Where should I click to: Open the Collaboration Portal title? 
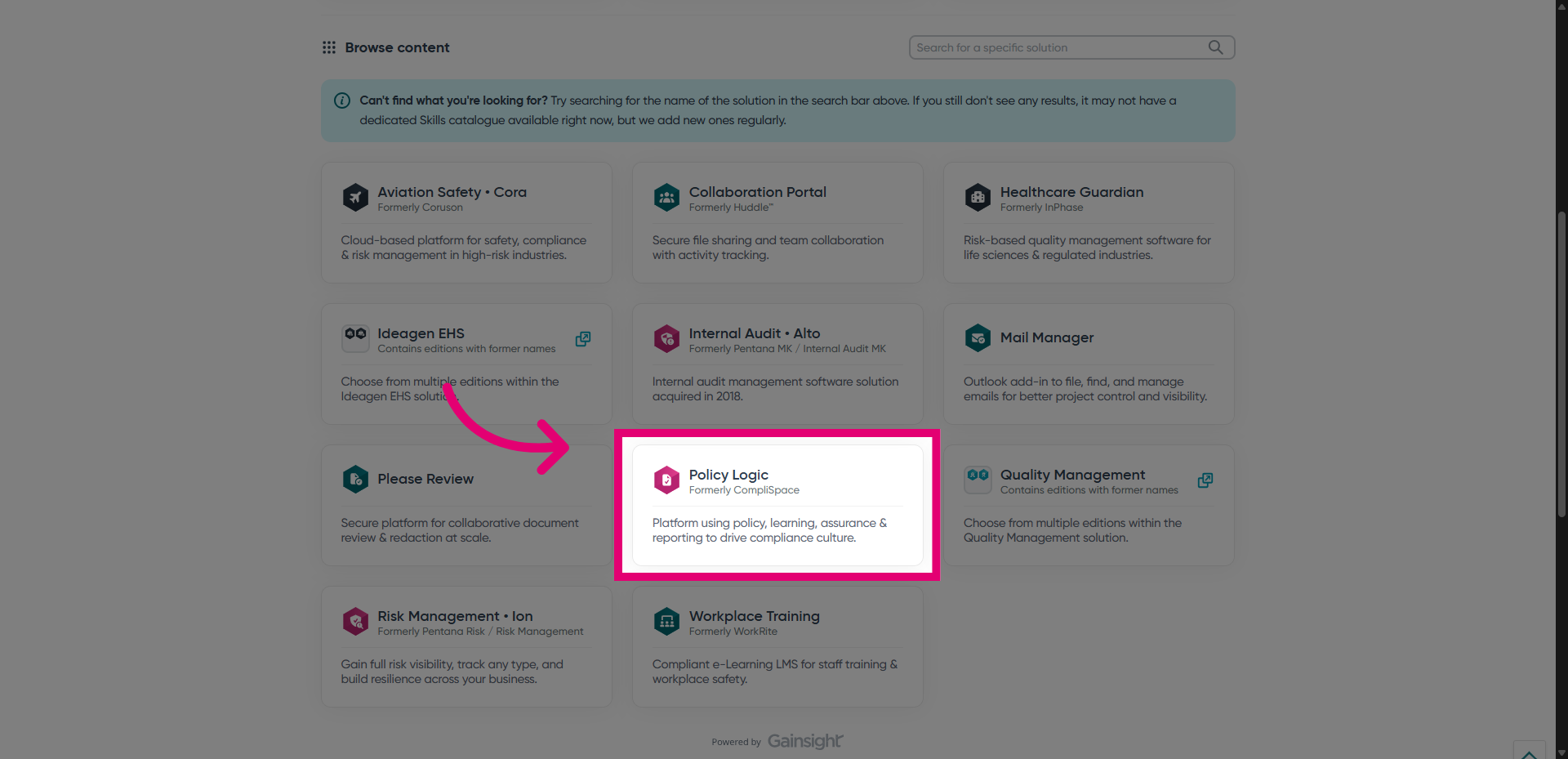click(757, 192)
